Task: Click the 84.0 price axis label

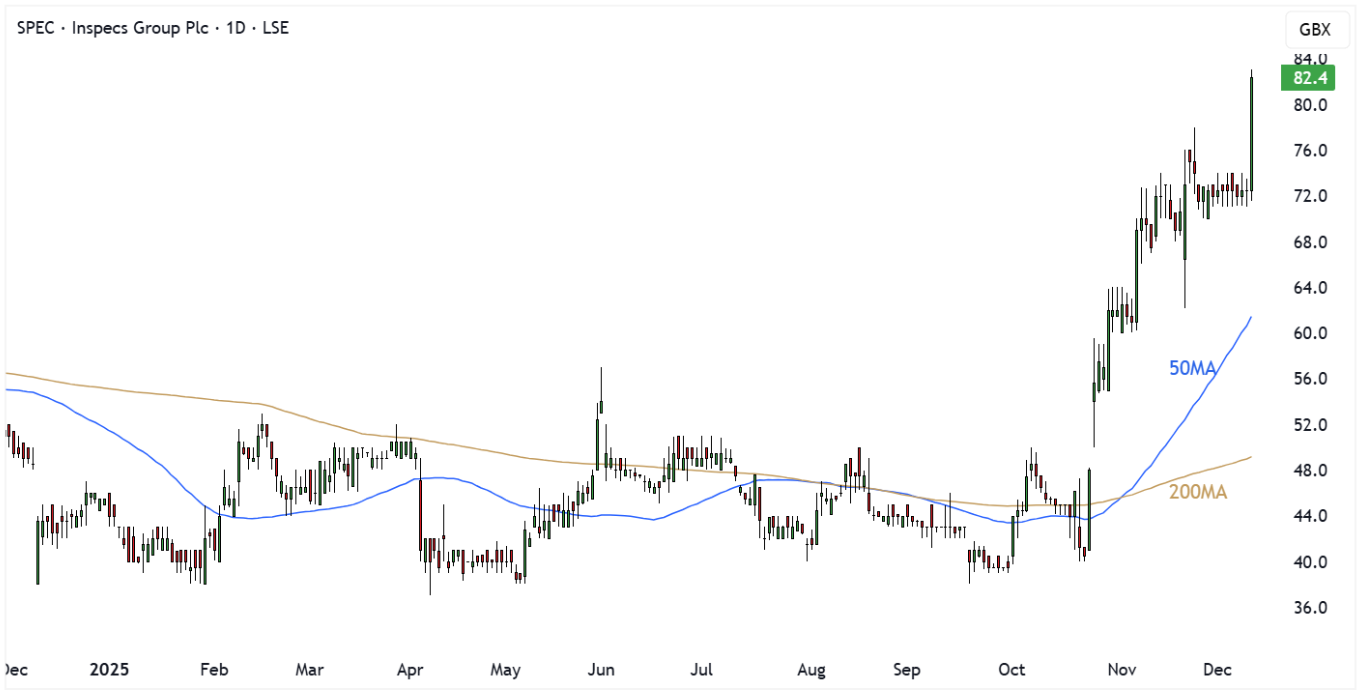Action: tap(1309, 58)
